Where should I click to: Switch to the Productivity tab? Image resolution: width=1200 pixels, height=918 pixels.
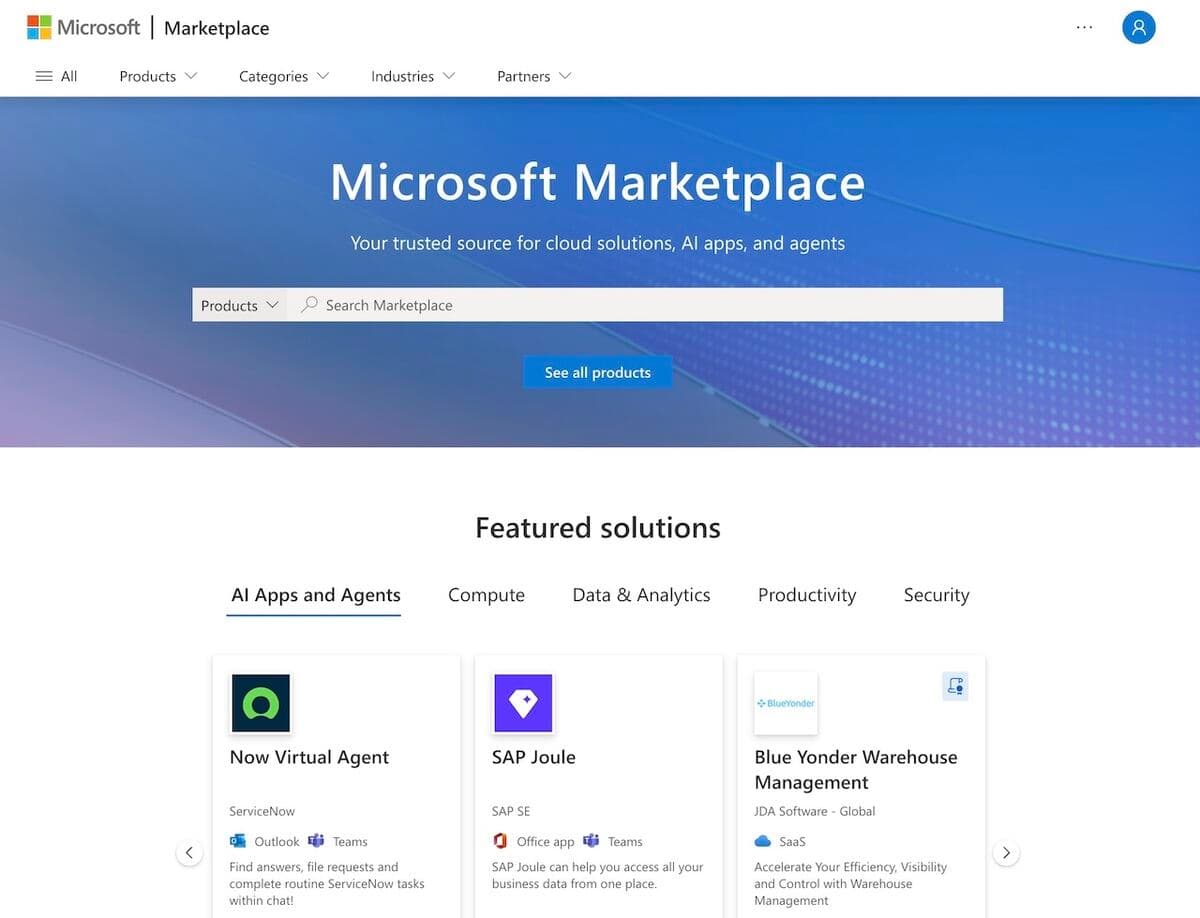[807, 595]
